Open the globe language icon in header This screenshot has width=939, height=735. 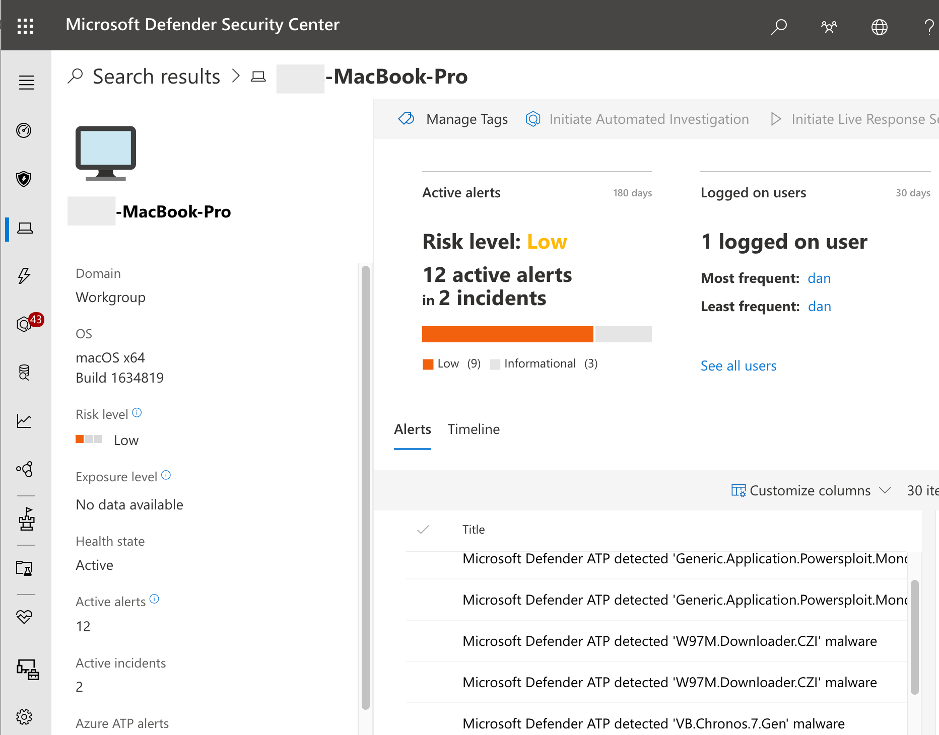879,26
